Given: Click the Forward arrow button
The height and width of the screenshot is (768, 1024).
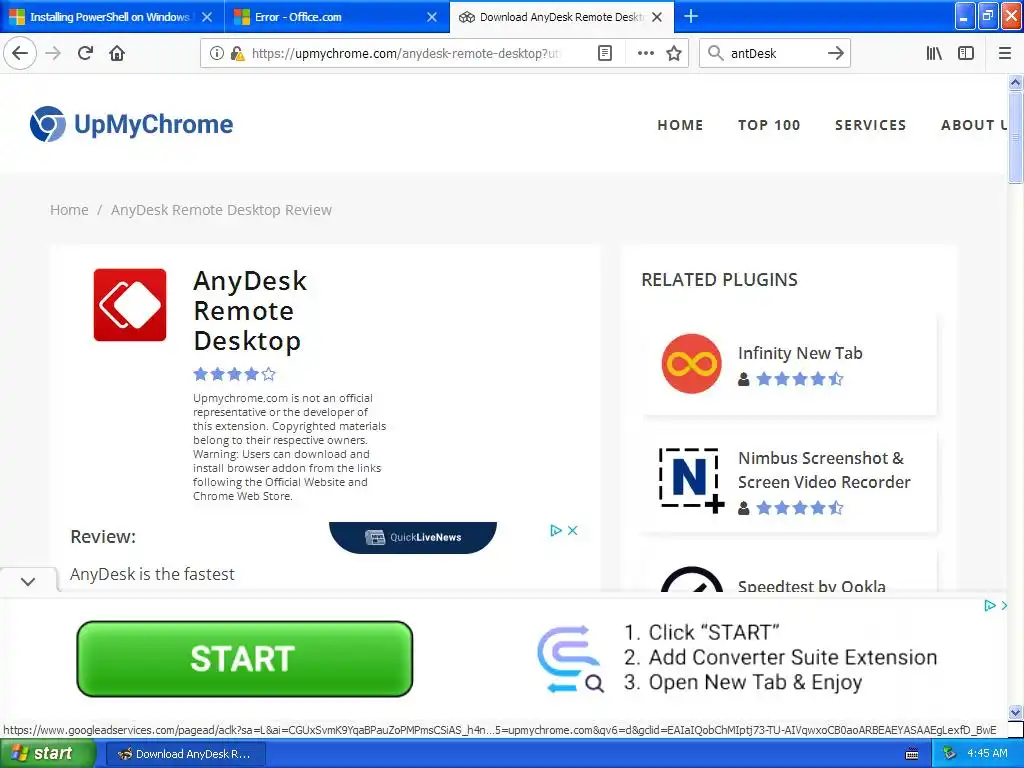Looking at the screenshot, I should pos(53,53).
